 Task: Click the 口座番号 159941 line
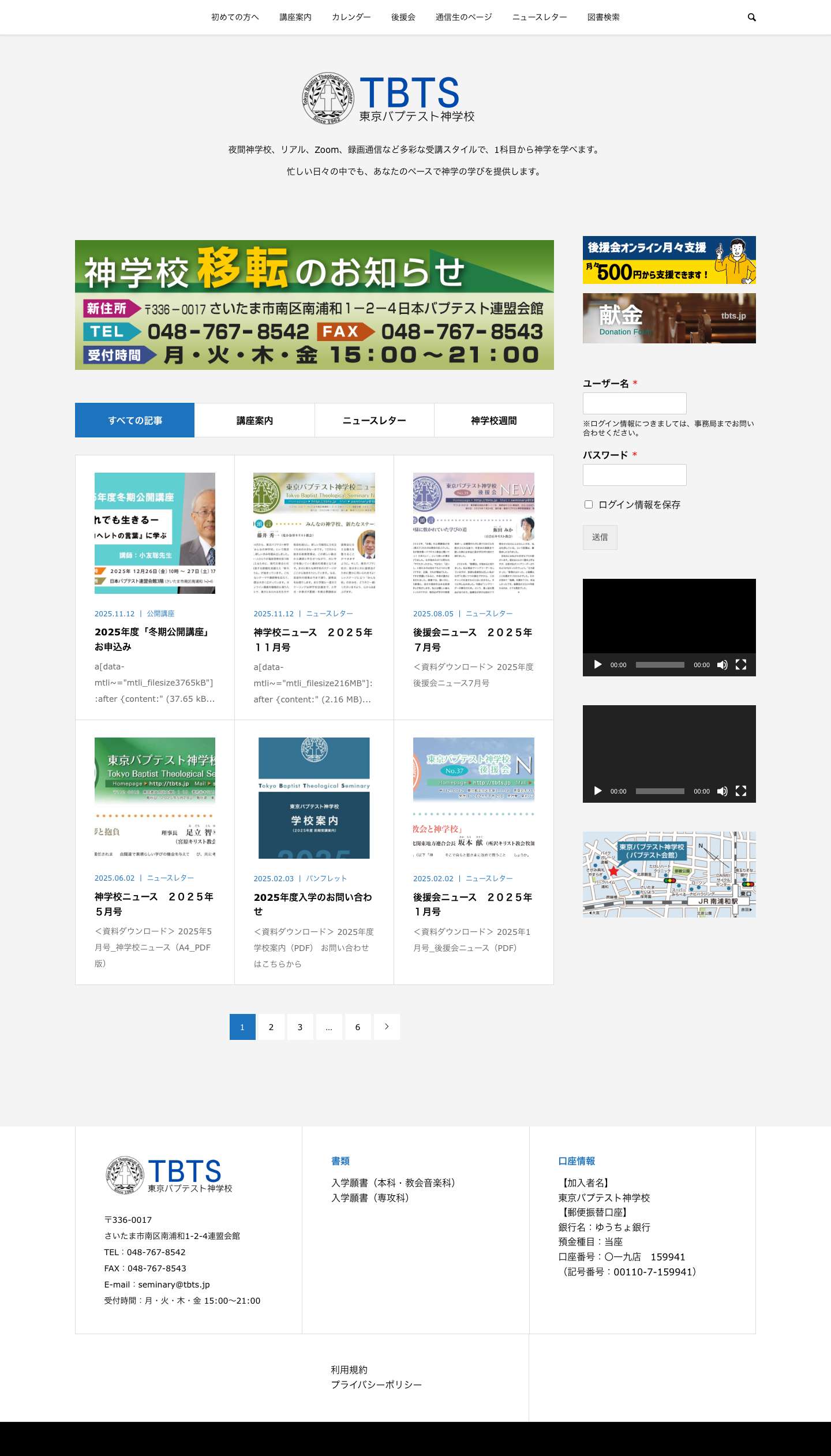tap(622, 1256)
